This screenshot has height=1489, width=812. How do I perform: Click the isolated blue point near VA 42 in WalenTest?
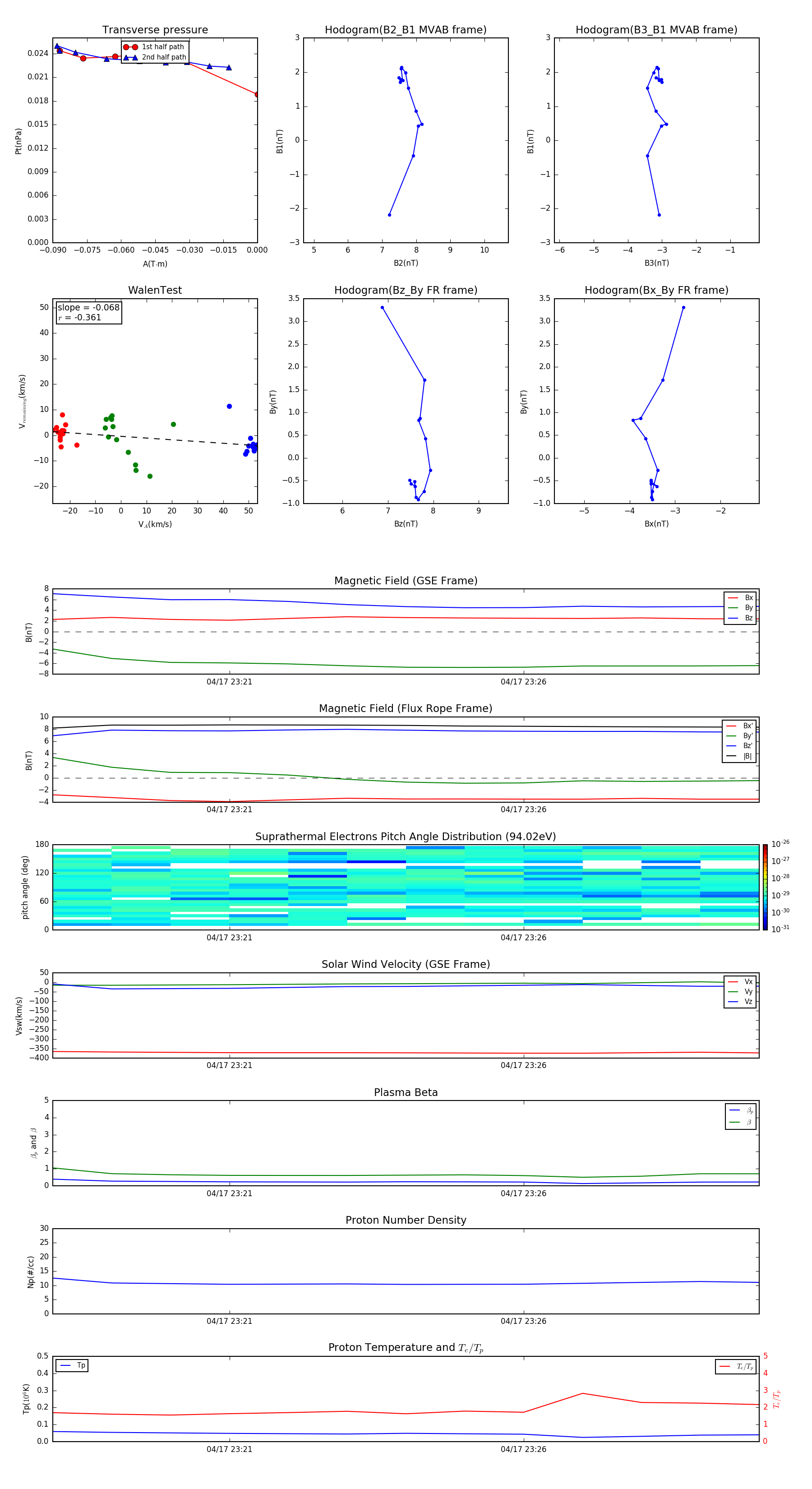tap(230, 407)
